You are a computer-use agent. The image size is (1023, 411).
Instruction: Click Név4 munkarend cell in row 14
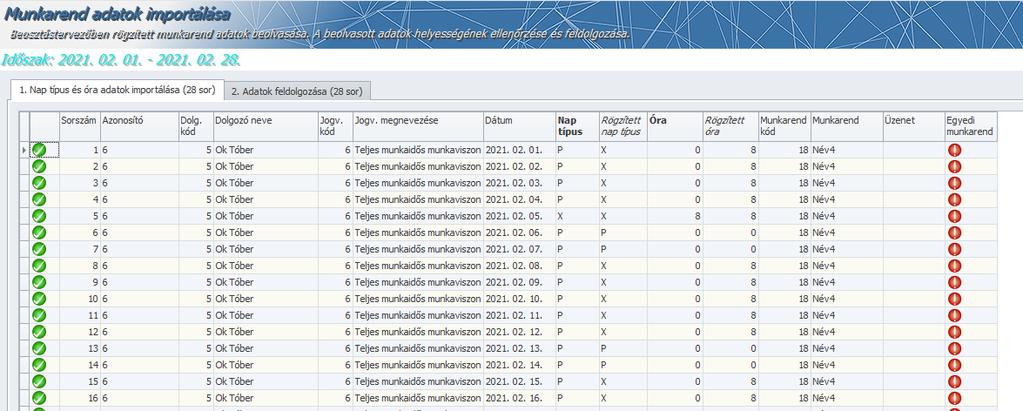[846, 365]
